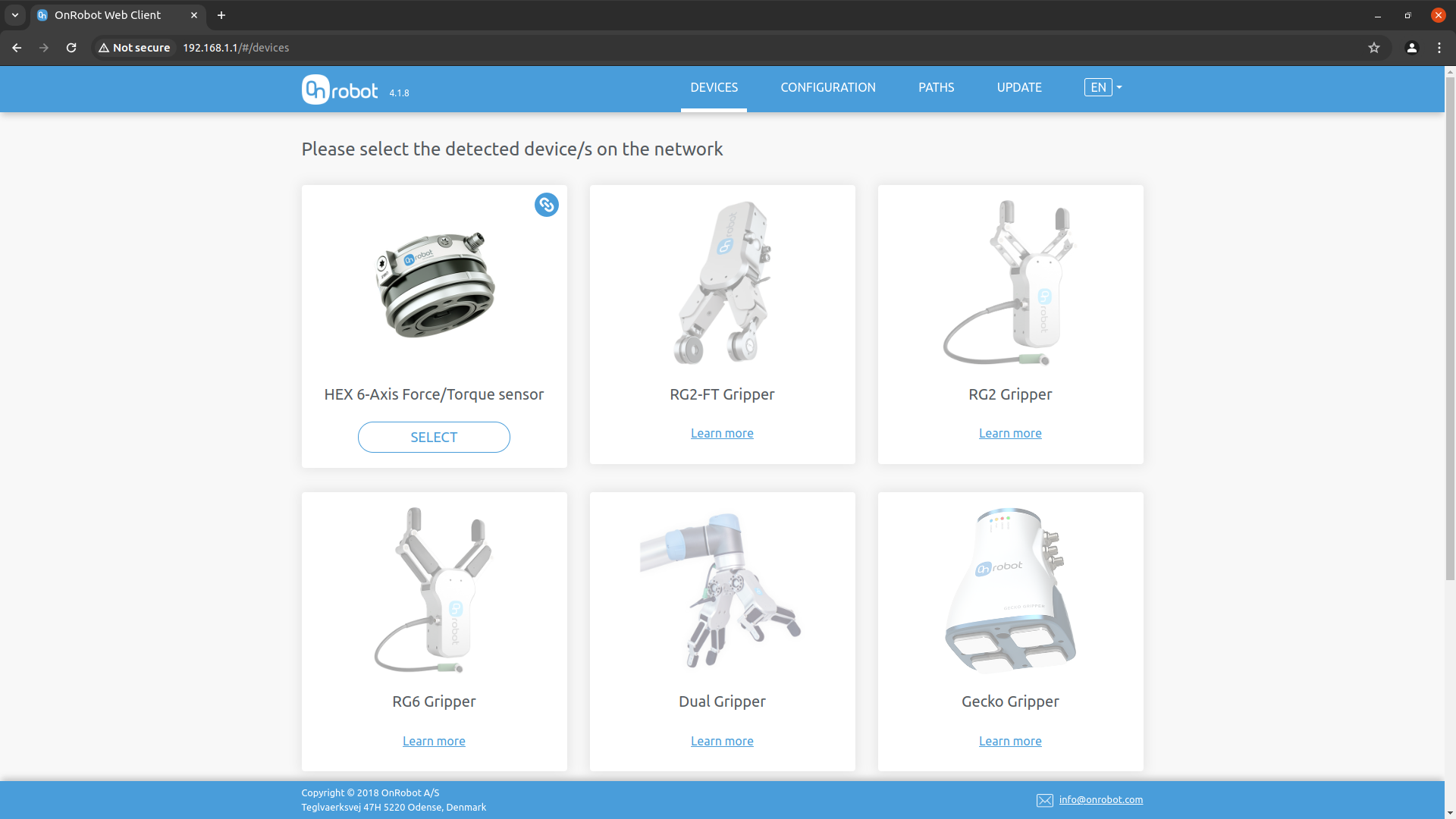This screenshot has height=819, width=1456.
Task: Click info@onrobot.com email link
Action: point(1101,799)
